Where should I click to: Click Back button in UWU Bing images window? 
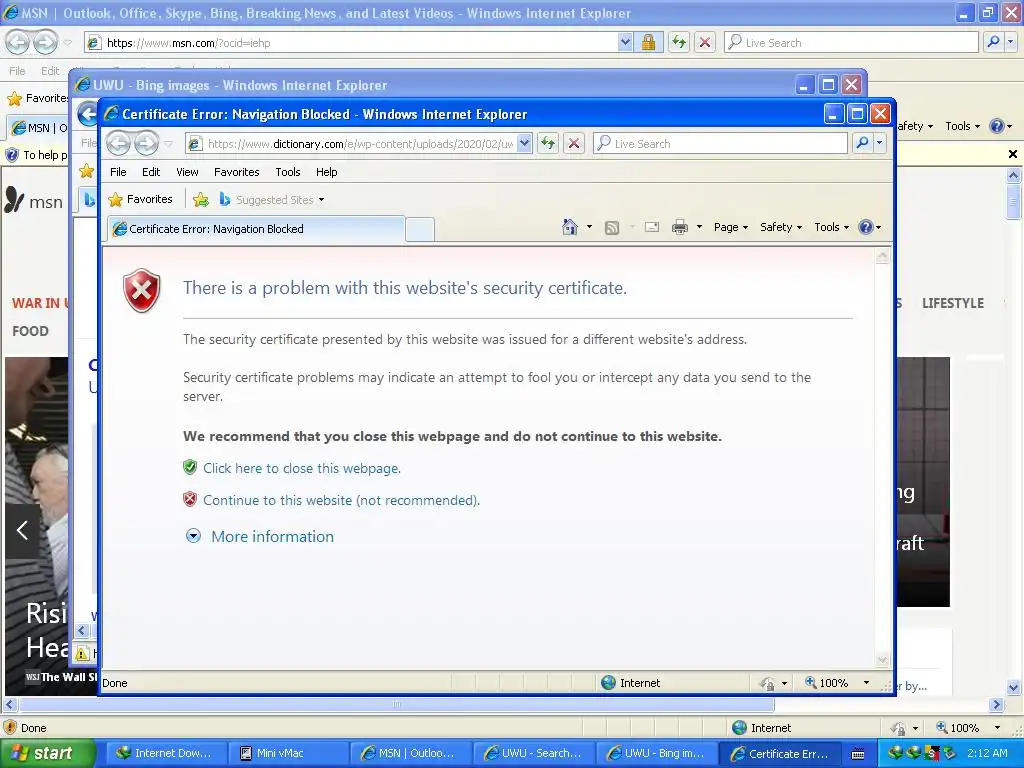pos(88,114)
